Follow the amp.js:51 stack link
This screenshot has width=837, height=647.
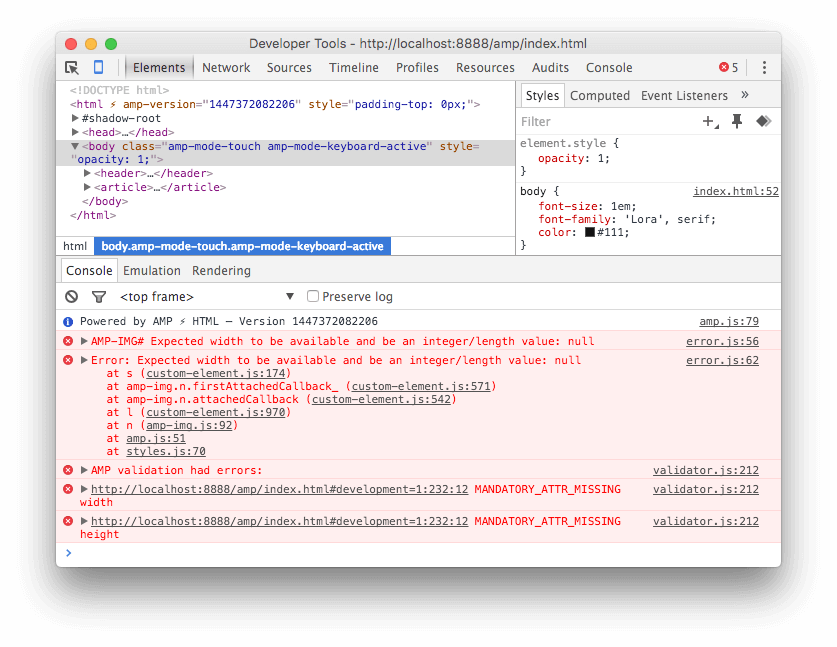(x=156, y=438)
